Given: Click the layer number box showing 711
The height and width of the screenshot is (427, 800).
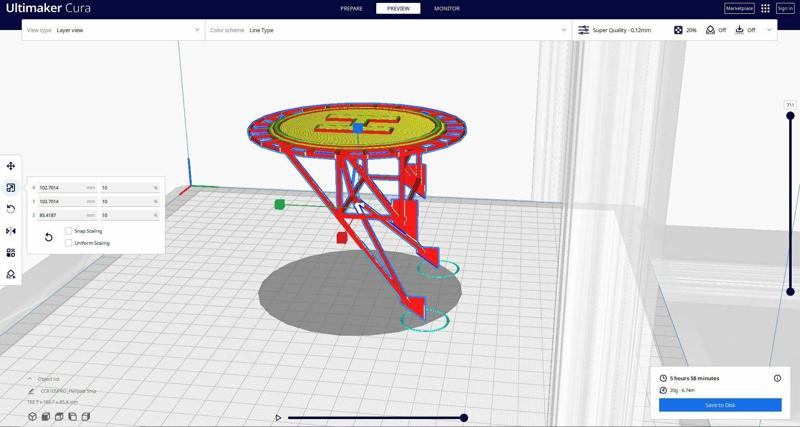Looking at the screenshot, I should 790,105.
